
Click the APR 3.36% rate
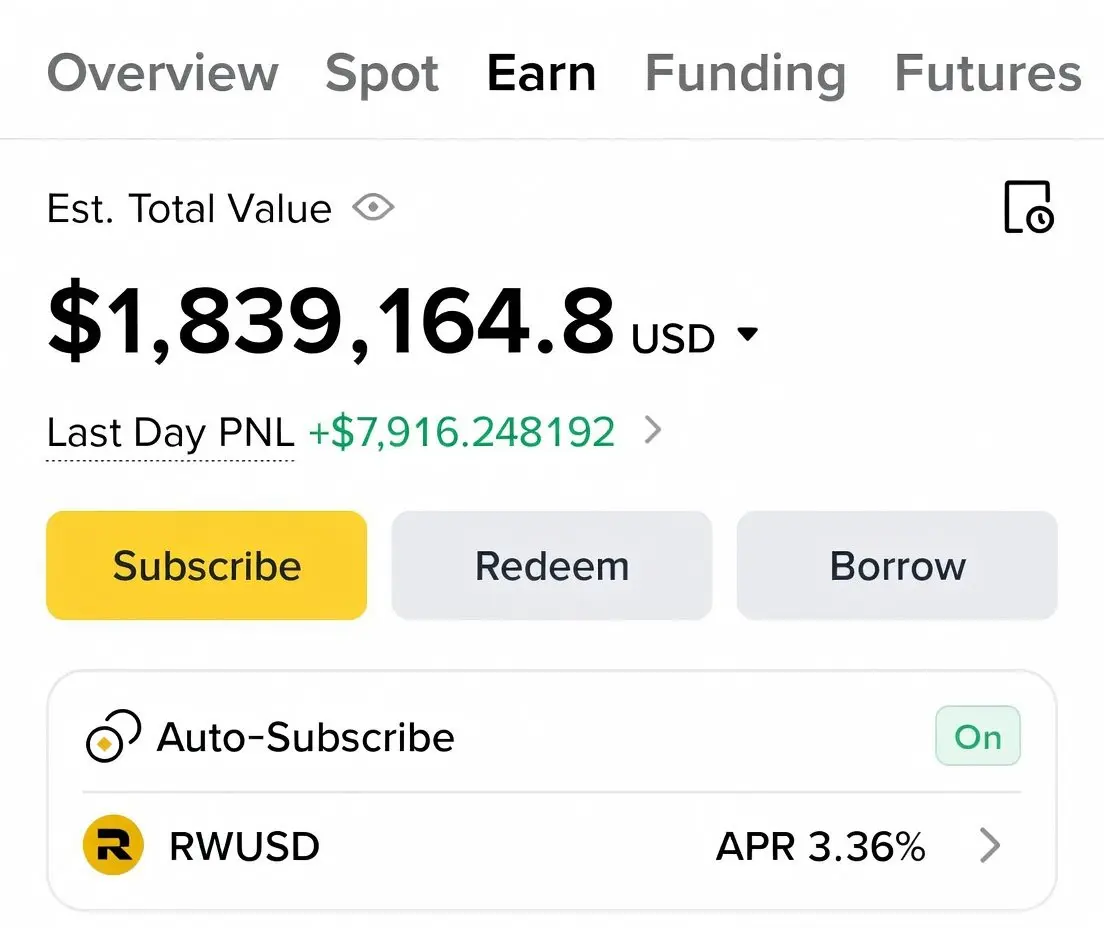click(821, 847)
